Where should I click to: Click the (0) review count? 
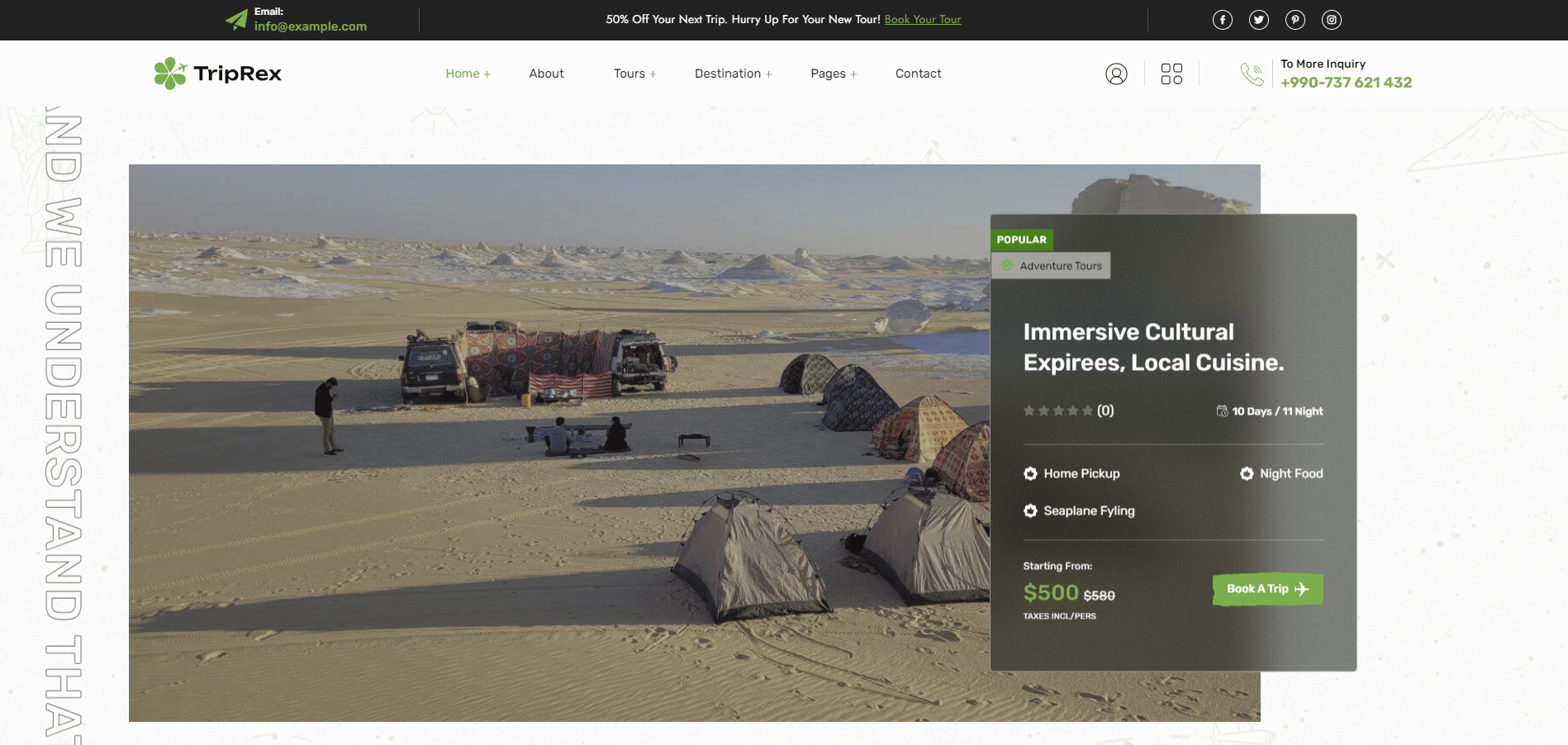[1105, 410]
